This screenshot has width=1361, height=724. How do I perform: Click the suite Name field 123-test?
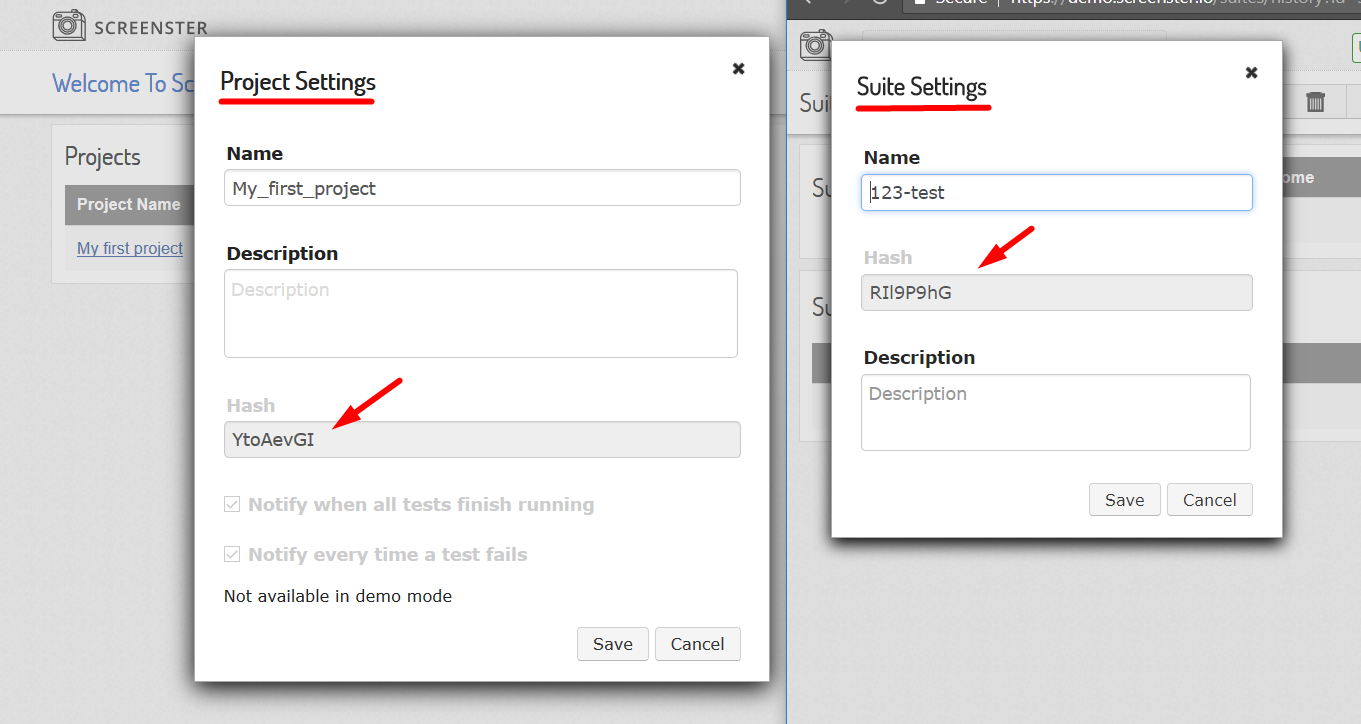click(x=1056, y=193)
